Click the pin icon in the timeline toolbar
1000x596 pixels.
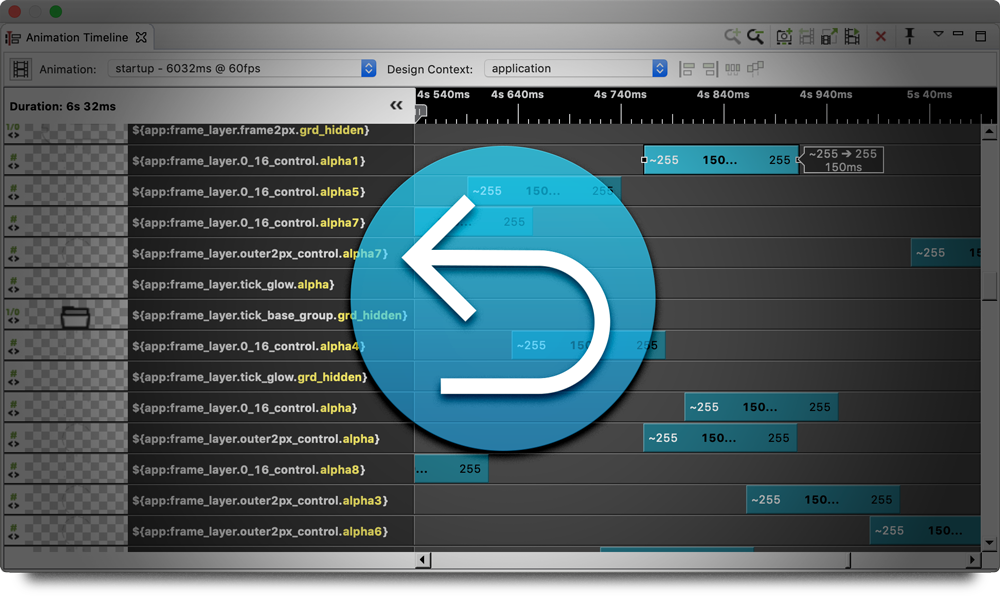pyautogui.click(x=910, y=36)
